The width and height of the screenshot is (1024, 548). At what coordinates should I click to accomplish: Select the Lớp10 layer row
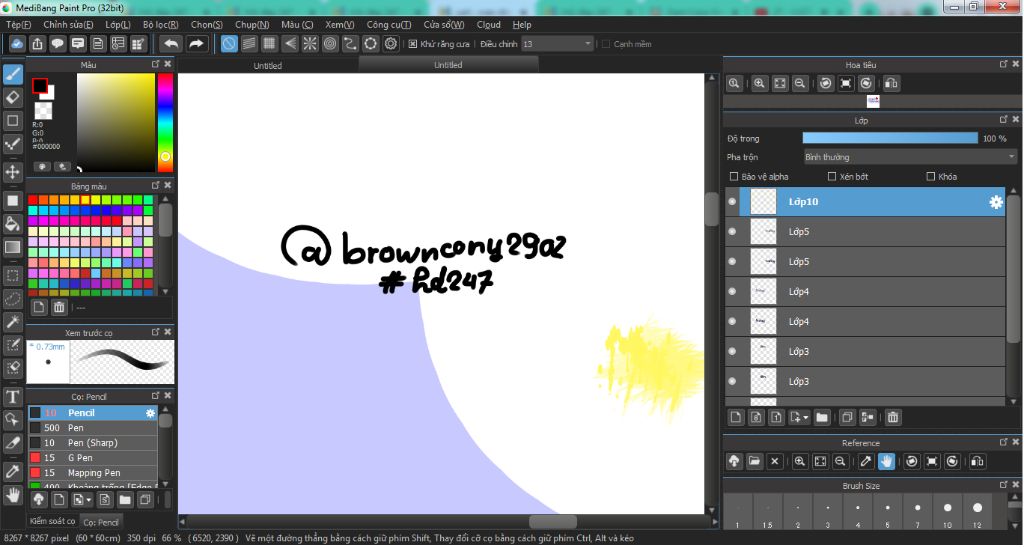point(865,202)
